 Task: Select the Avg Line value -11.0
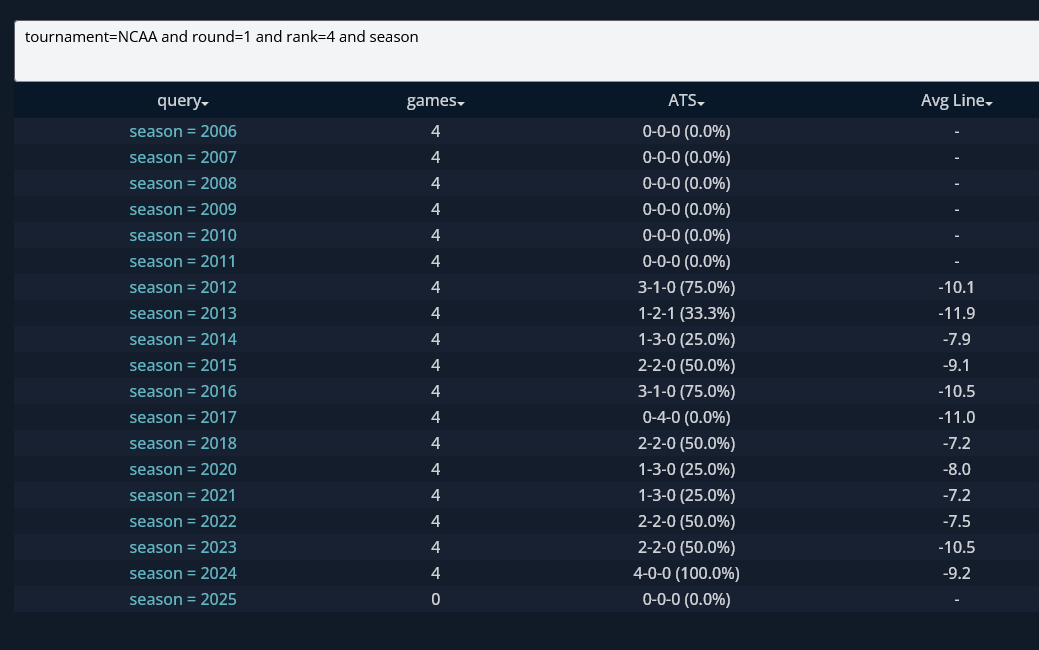957,417
